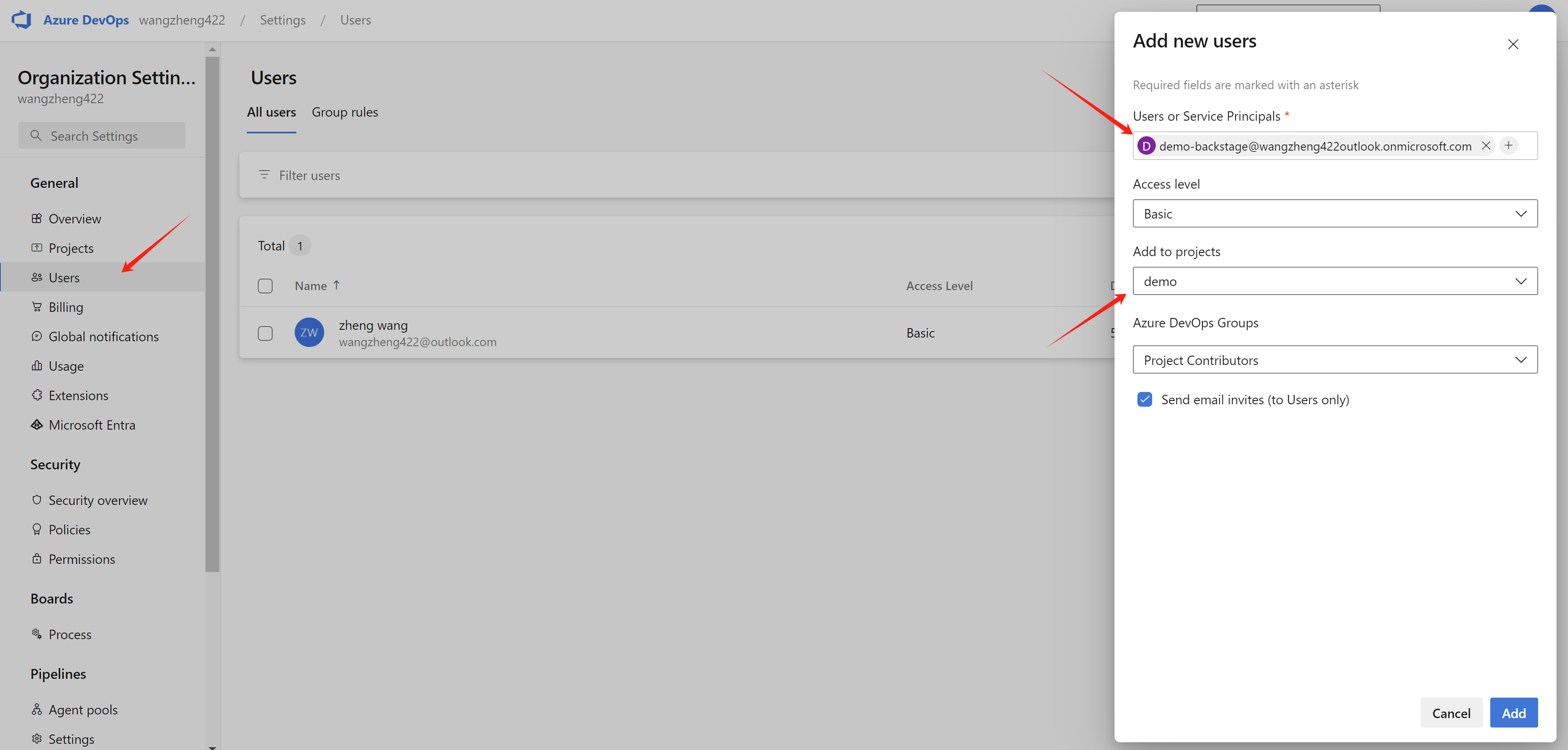Expand the Access level dropdown
The image size is (1568, 750).
(1334, 214)
